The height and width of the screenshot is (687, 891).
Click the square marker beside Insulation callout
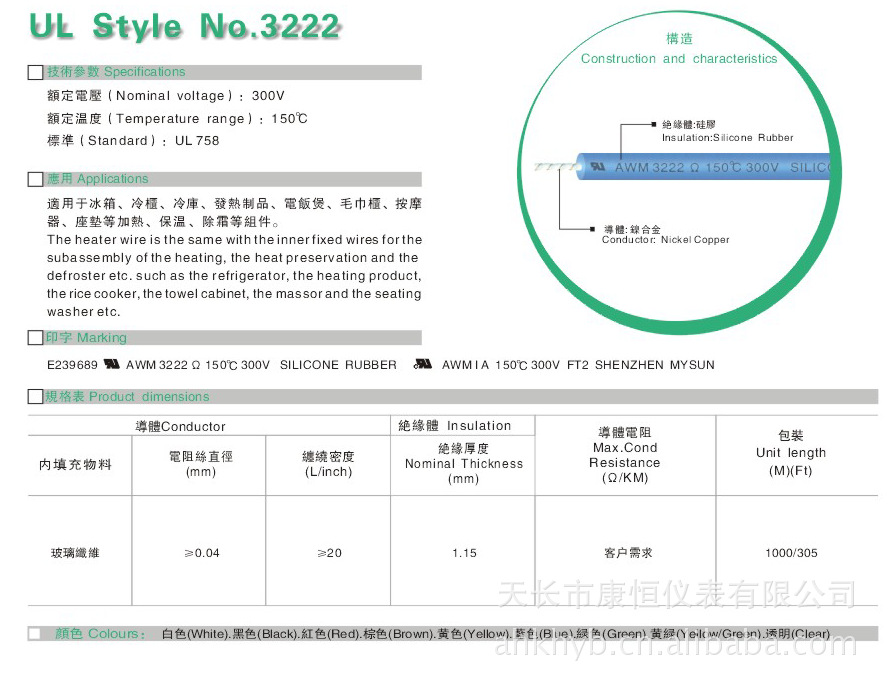click(x=651, y=125)
